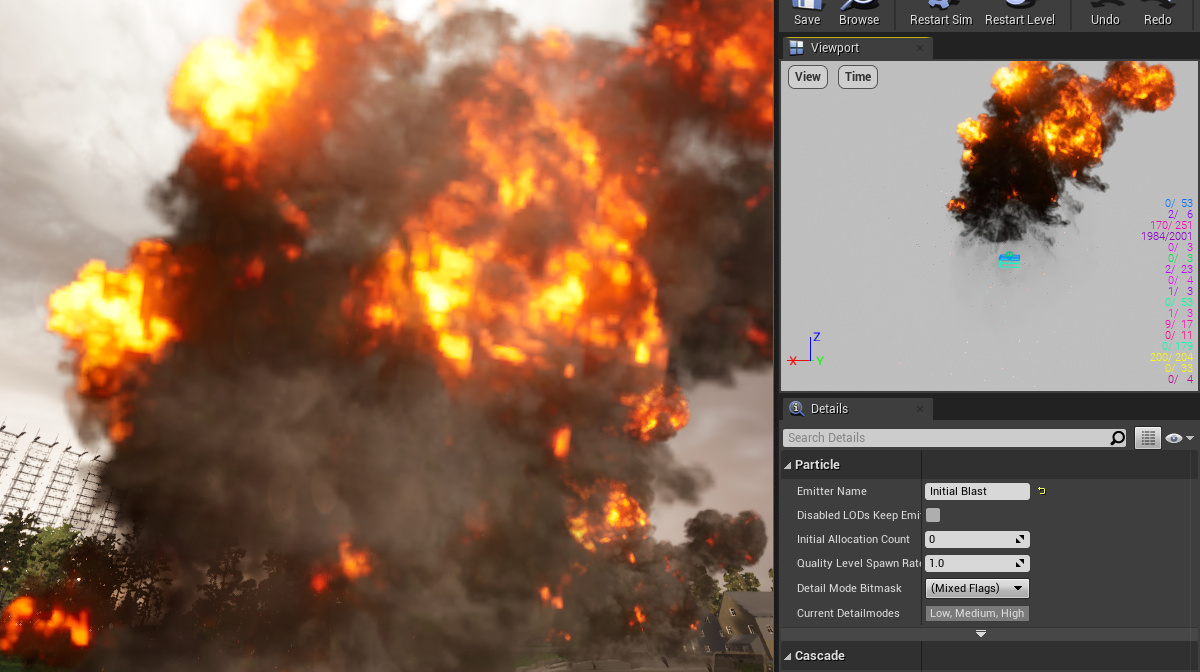This screenshot has width=1200, height=672.
Task: Click the 'Initial Allocation Count' property label
Action: (x=853, y=539)
